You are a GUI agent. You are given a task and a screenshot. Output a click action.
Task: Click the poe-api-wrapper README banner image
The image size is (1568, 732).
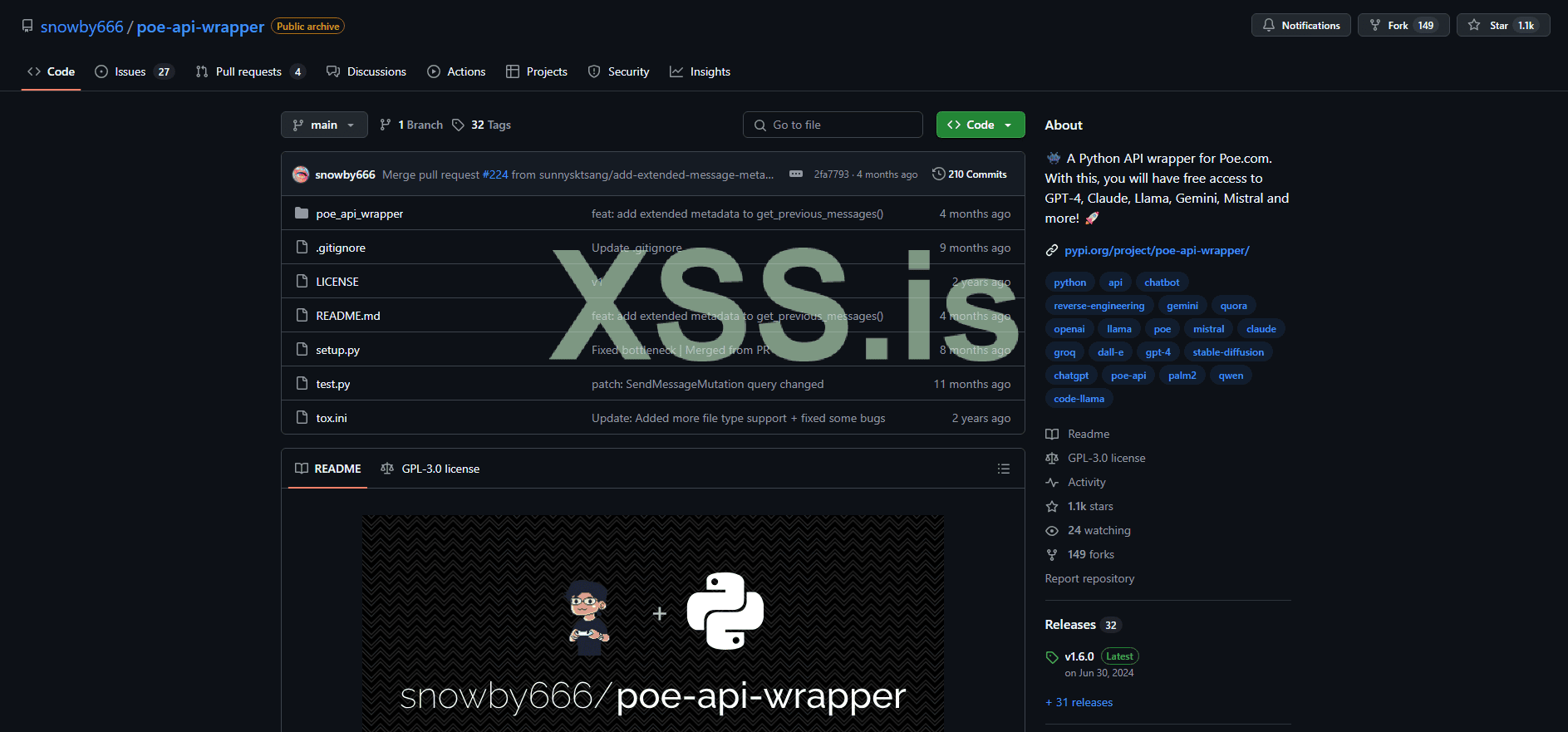click(652, 623)
